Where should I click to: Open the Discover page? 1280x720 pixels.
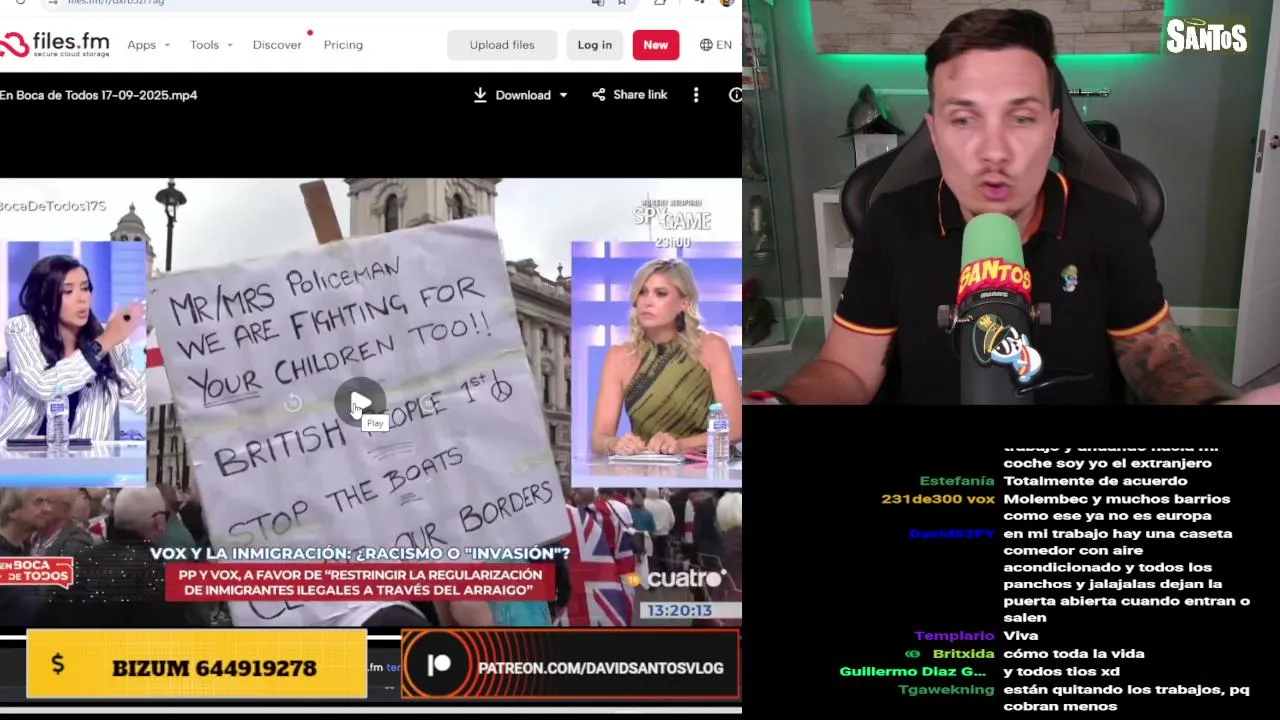coord(277,45)
